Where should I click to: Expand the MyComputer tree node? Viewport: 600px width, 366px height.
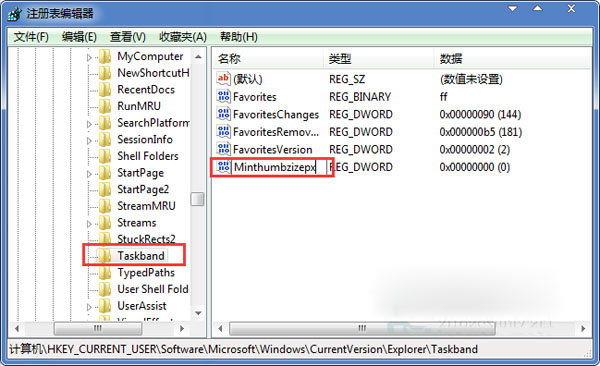click(x=89, y=57)
